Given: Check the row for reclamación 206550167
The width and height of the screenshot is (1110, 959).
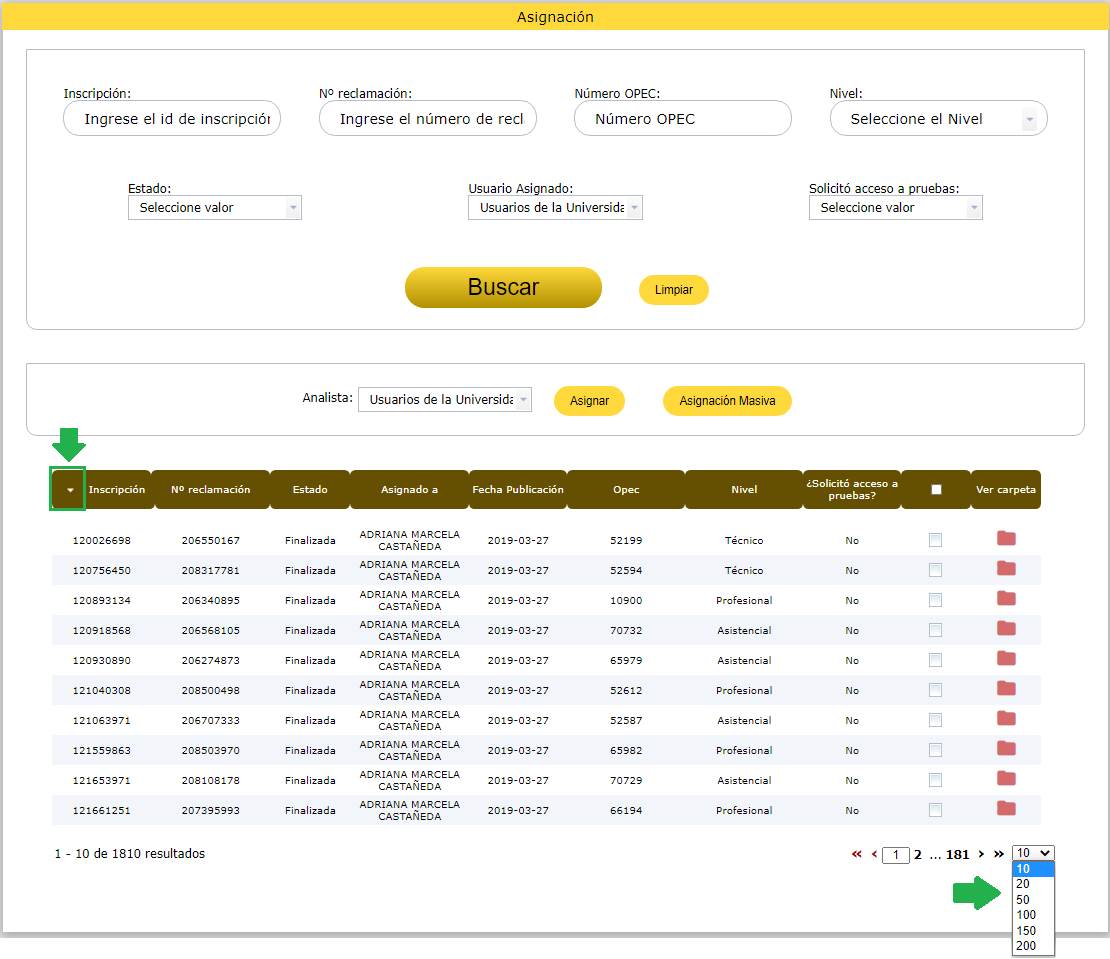Looking at the screenshot, I should (935, 540).
